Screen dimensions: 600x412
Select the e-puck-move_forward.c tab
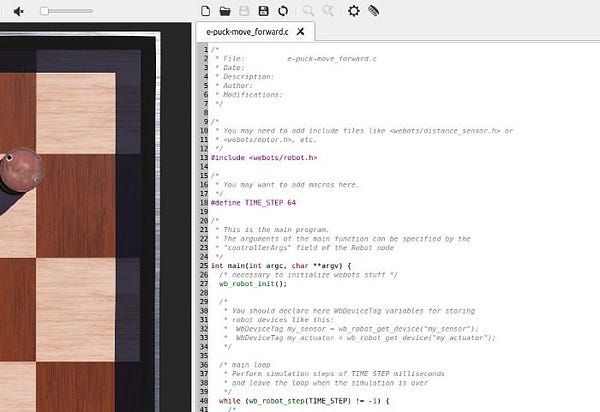click(247, 32)
